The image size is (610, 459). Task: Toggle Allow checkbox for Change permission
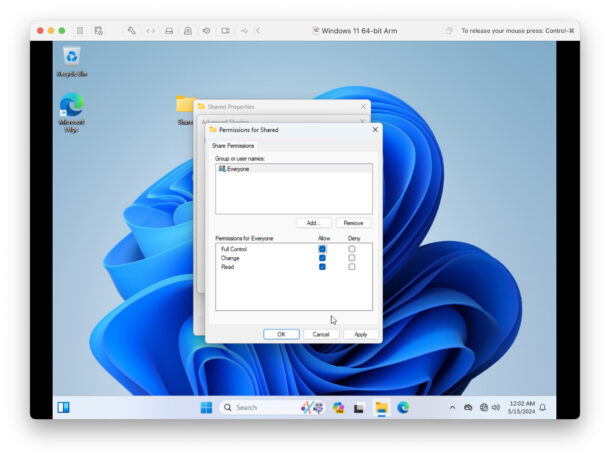pos(322,258)
